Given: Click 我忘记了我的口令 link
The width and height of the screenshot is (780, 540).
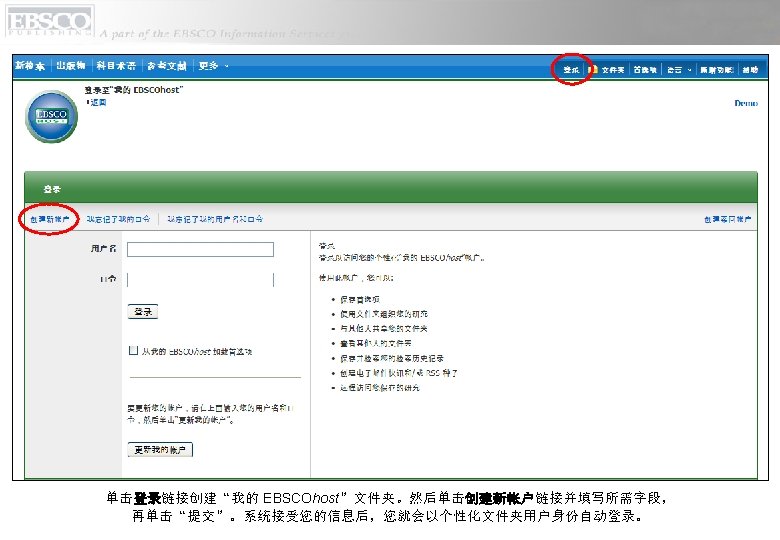Looking at the screenshot, I should click(x=118, y=219).
